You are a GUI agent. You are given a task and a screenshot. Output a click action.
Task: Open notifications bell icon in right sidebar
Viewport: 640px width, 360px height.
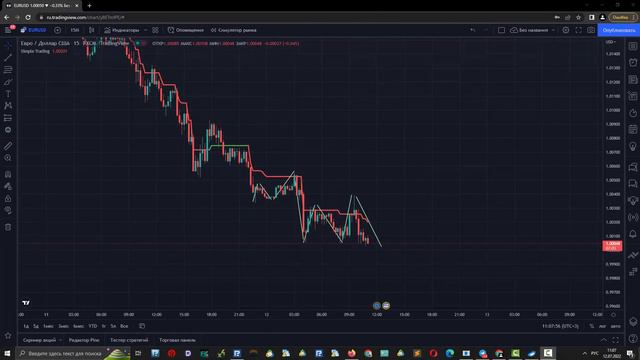[633, 234]
